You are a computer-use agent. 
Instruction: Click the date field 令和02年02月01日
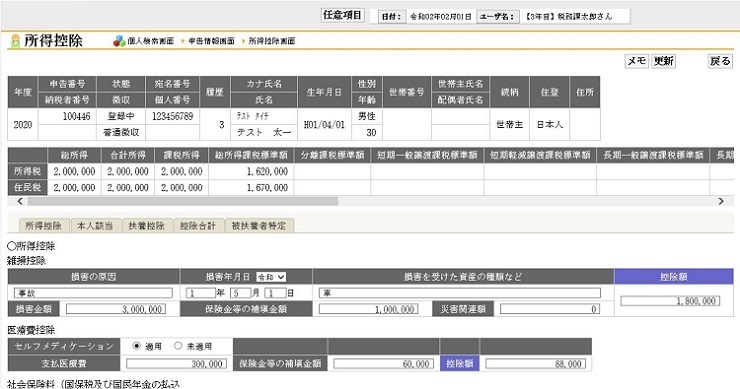tap(441, 17)
